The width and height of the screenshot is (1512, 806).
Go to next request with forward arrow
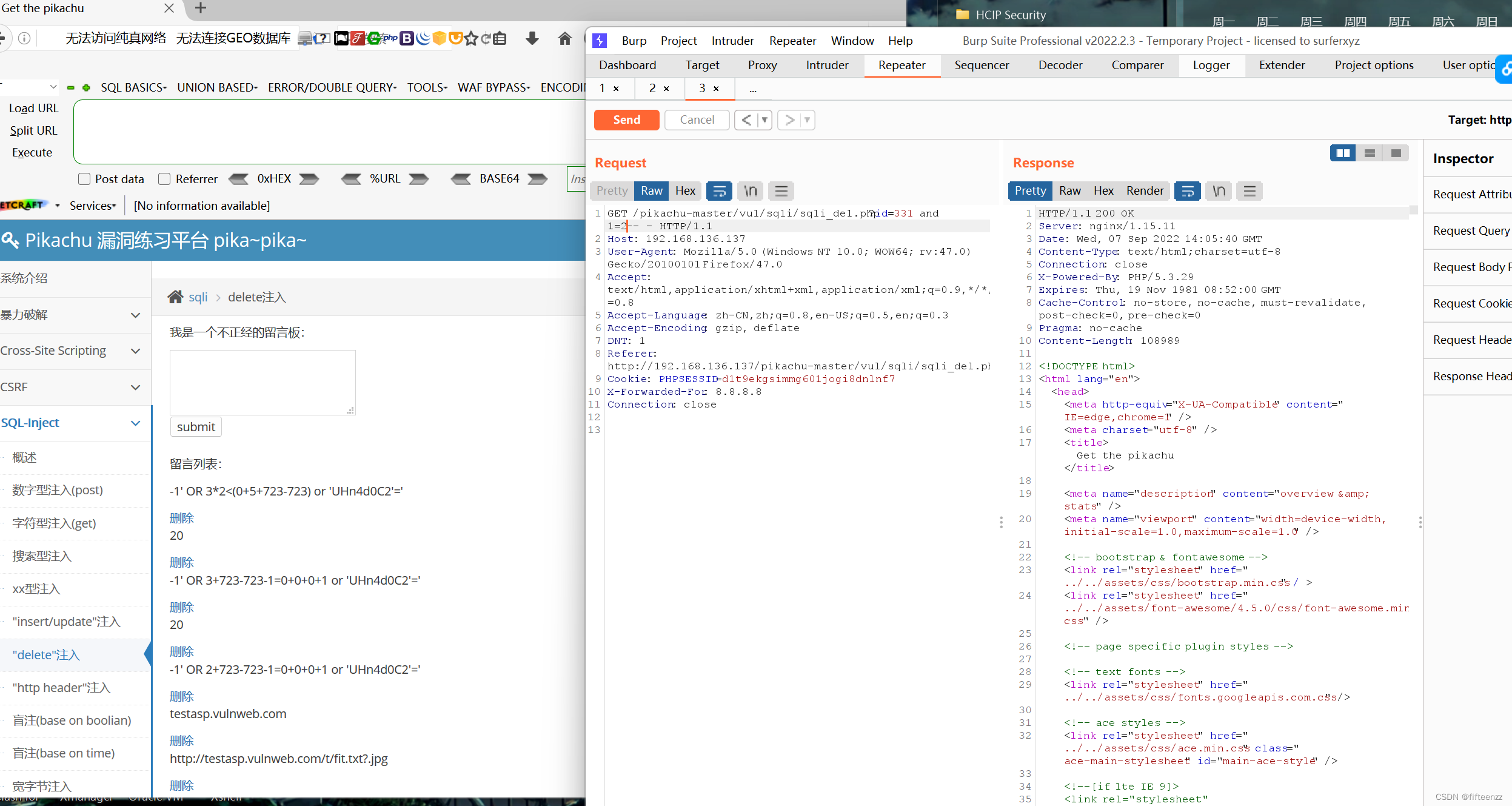tap(789, 120)
